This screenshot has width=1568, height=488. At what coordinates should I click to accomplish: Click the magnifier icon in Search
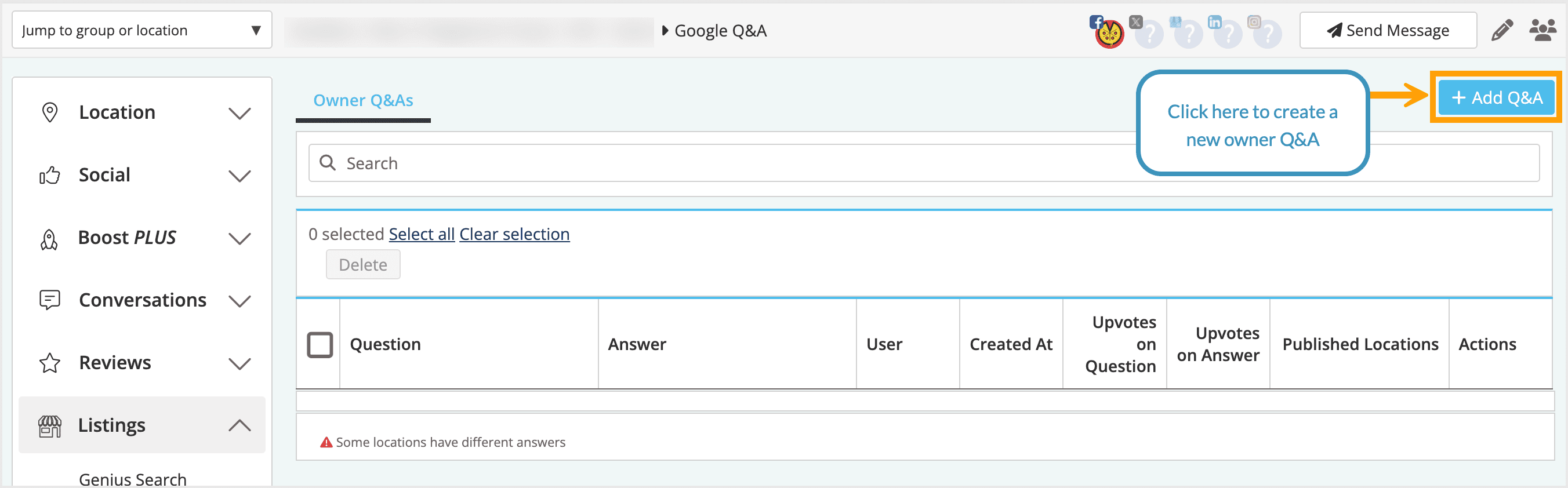point(328,163)
